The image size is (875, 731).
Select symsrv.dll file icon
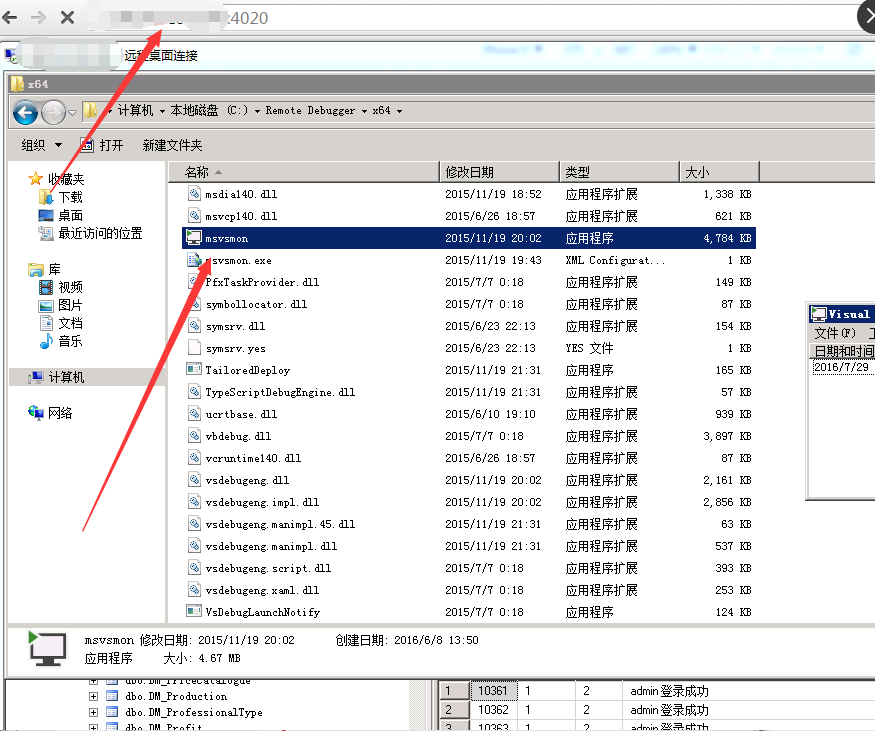coord(194,325)
